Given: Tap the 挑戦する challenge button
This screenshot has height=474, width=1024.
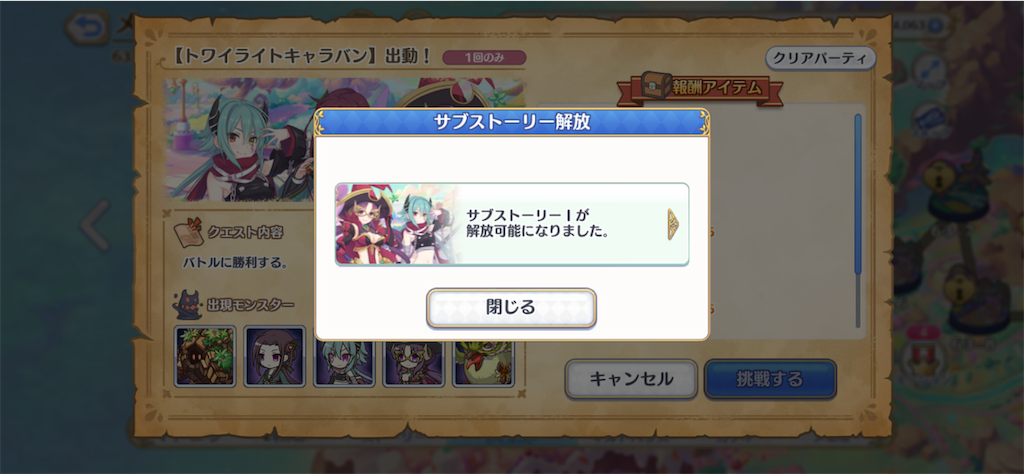Looking at the screenshot, I should point(770,379).
